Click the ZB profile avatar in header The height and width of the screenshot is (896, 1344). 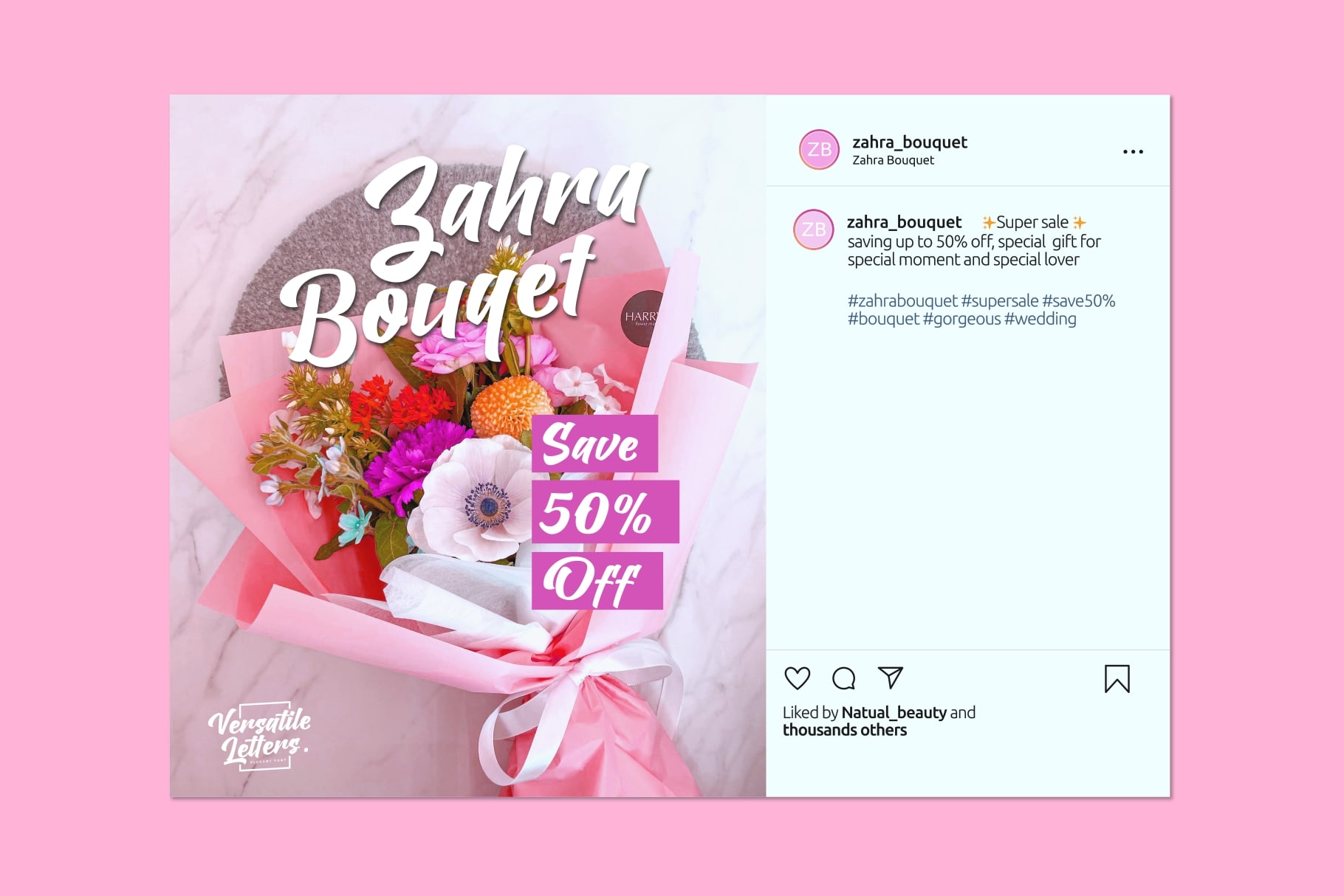click(x=819, y=149)
